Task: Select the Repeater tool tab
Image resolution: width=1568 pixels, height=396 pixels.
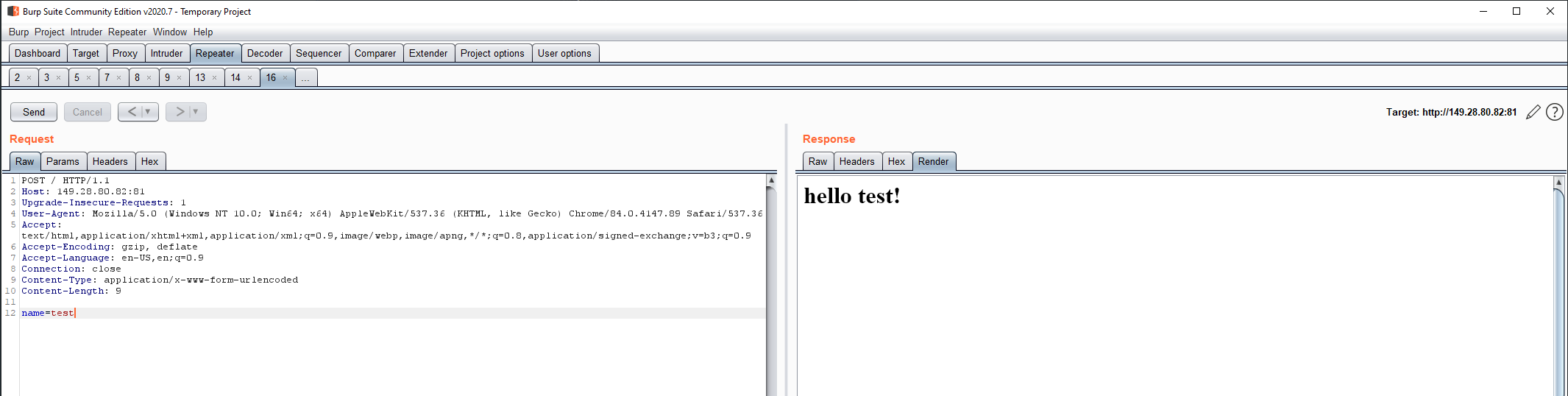Action: tap(215, 53)
